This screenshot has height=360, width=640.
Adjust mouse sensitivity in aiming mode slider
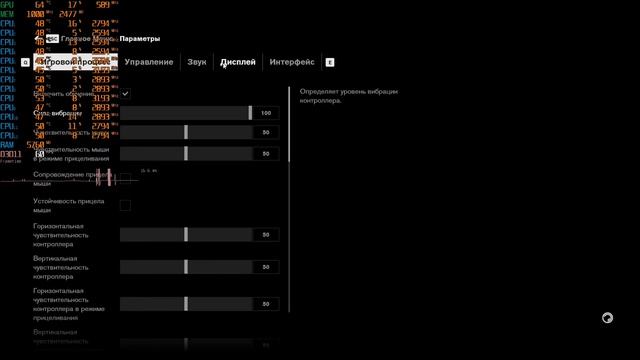pyautogui.click(x=186, y=154)
